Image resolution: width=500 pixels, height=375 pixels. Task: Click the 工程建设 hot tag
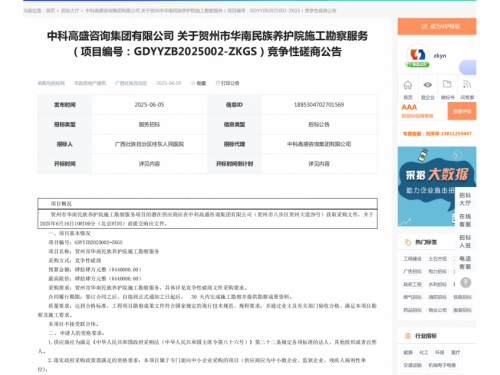tap(412, 259)
